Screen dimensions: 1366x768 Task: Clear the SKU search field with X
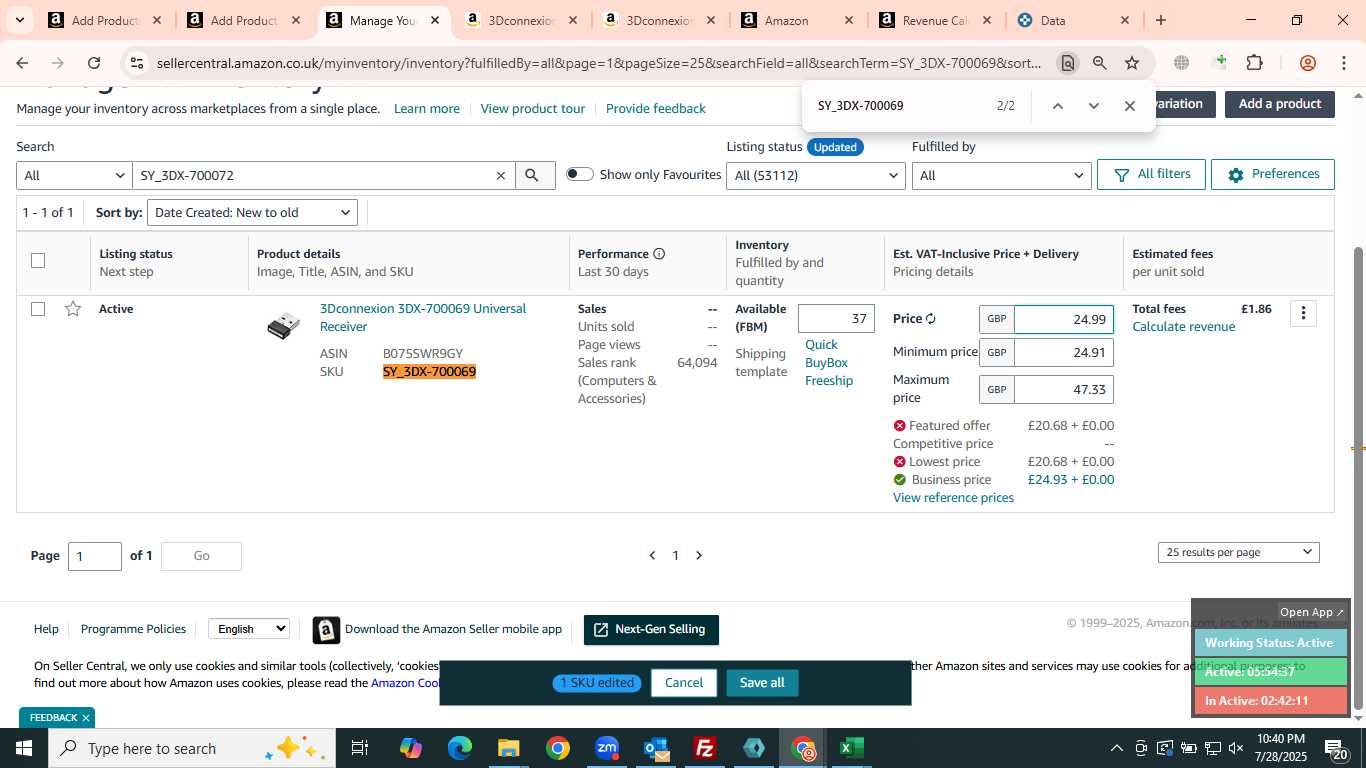point(501,175)
